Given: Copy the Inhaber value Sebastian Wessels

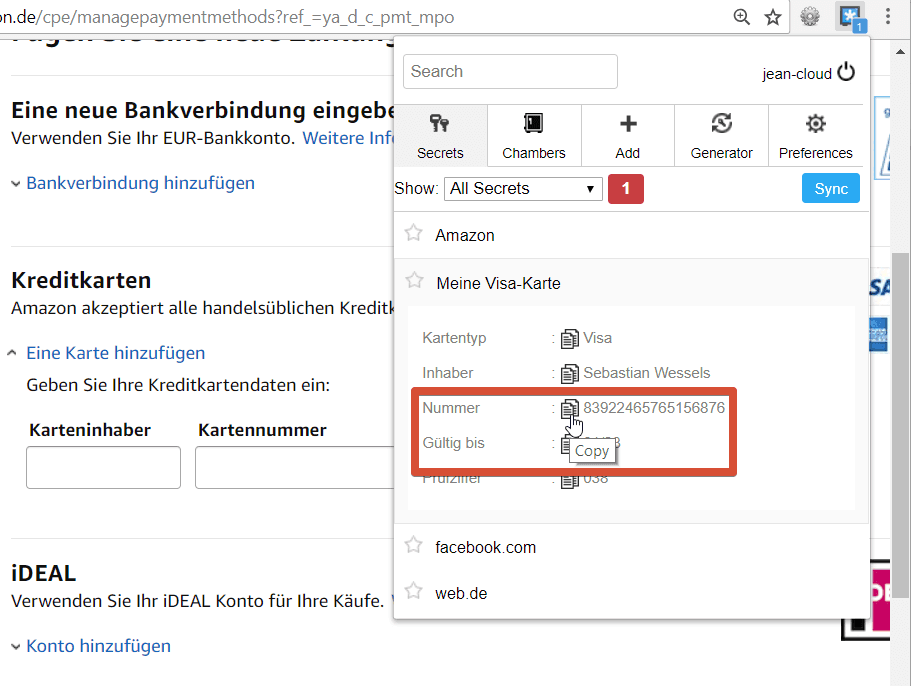Looking at the screenshot, I should coord(569,373).
